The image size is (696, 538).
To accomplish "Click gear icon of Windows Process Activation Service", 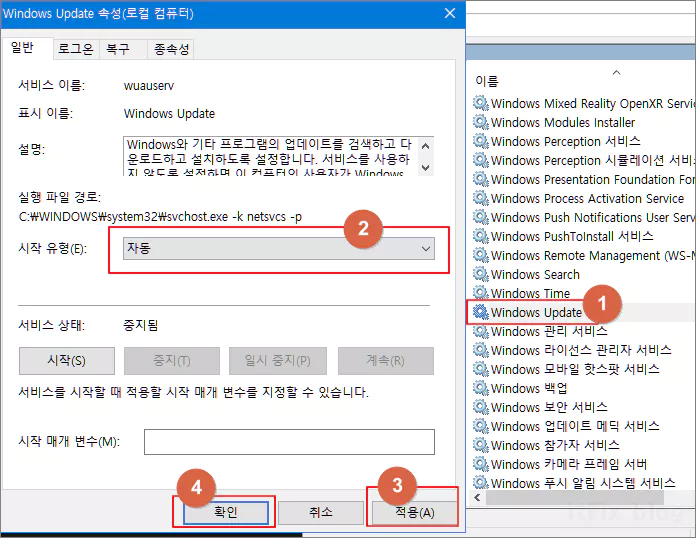I will click(481, 198).
